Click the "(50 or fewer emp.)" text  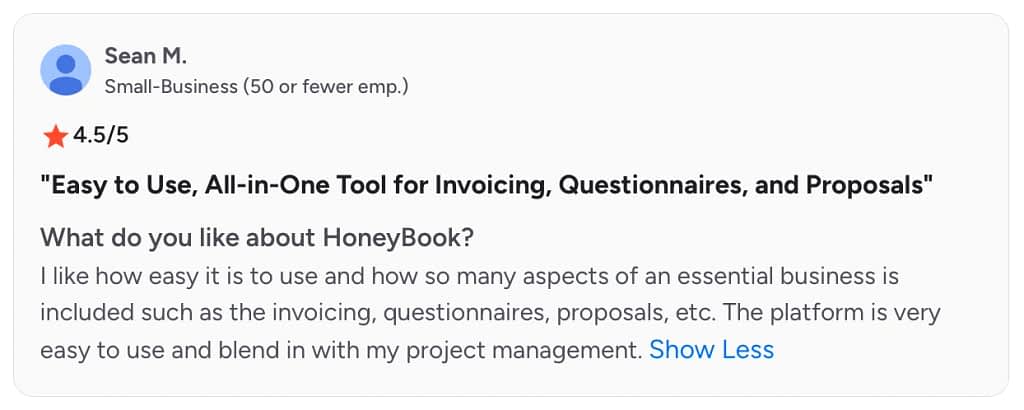325,86
